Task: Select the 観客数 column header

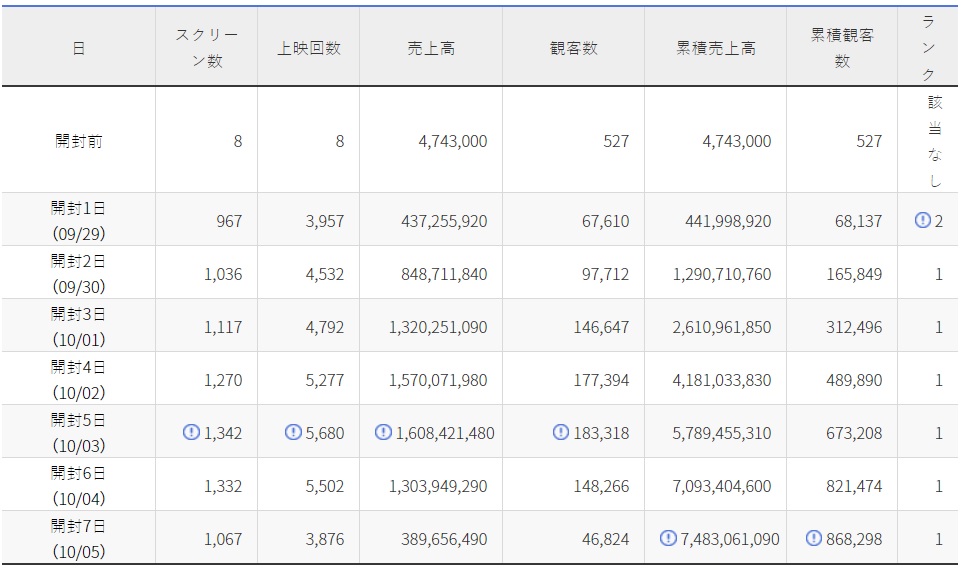Action: click(x=573, y=48)
